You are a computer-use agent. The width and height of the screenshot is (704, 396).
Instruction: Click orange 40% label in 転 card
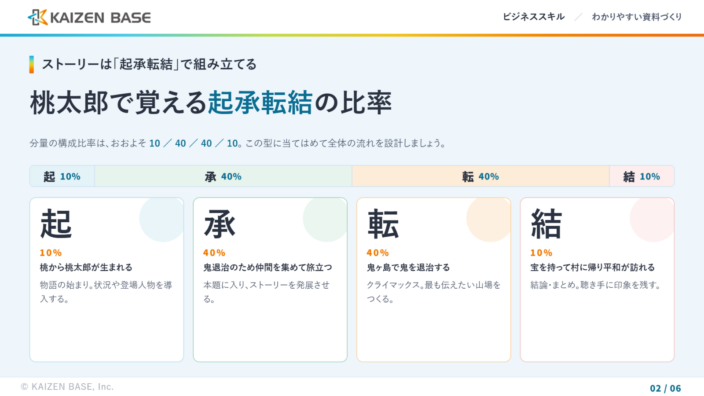coord(378,253)
